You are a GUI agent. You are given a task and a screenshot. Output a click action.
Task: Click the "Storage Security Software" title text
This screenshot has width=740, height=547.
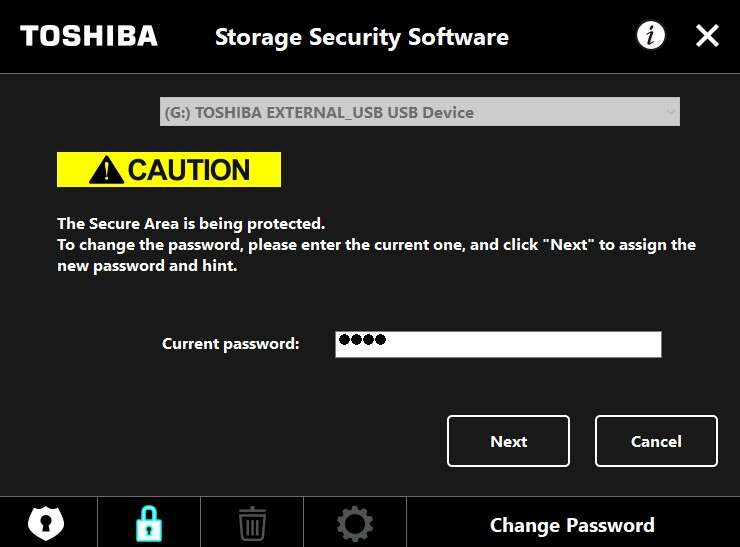[x=361, y=38]
